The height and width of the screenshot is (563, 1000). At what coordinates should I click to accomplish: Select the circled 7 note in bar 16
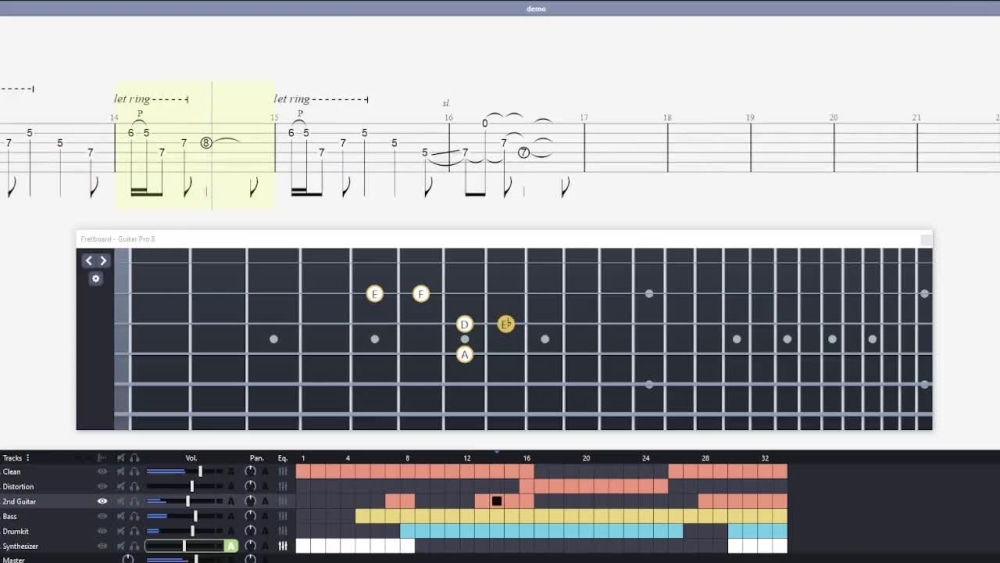point(524,152)
